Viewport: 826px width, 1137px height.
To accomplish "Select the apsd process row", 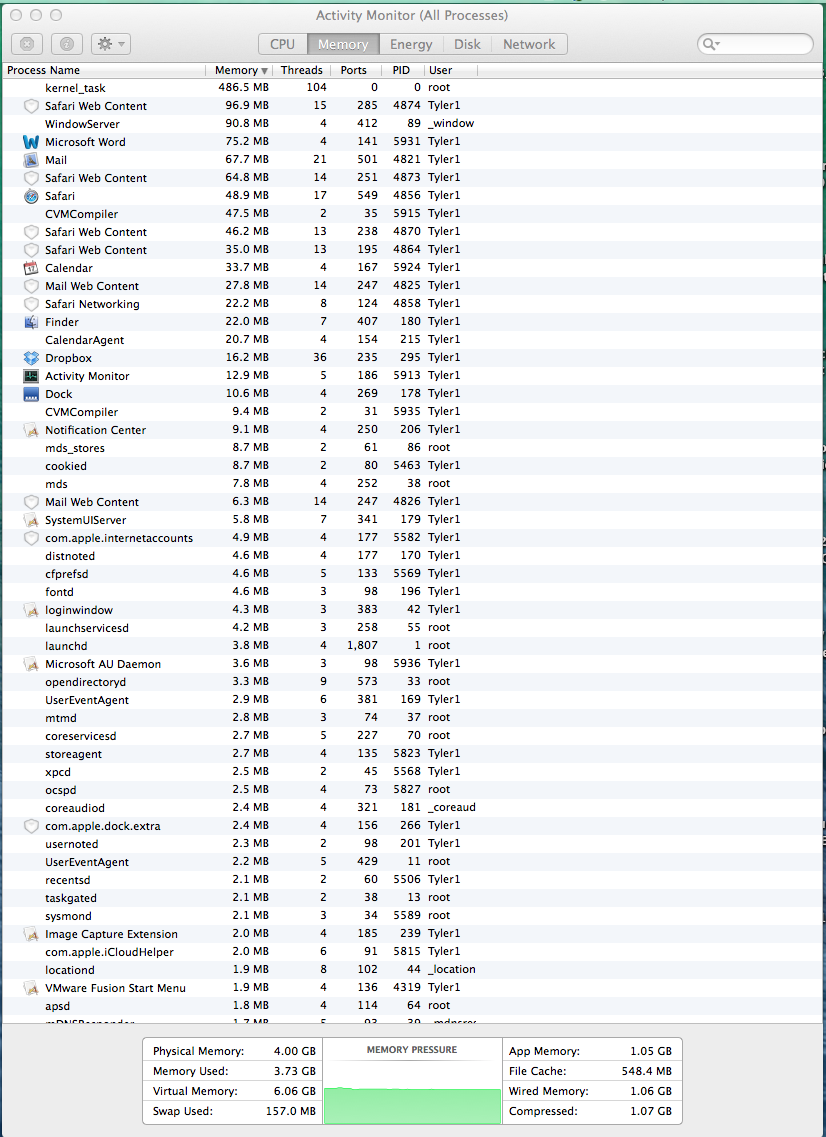I will 412,1006.
